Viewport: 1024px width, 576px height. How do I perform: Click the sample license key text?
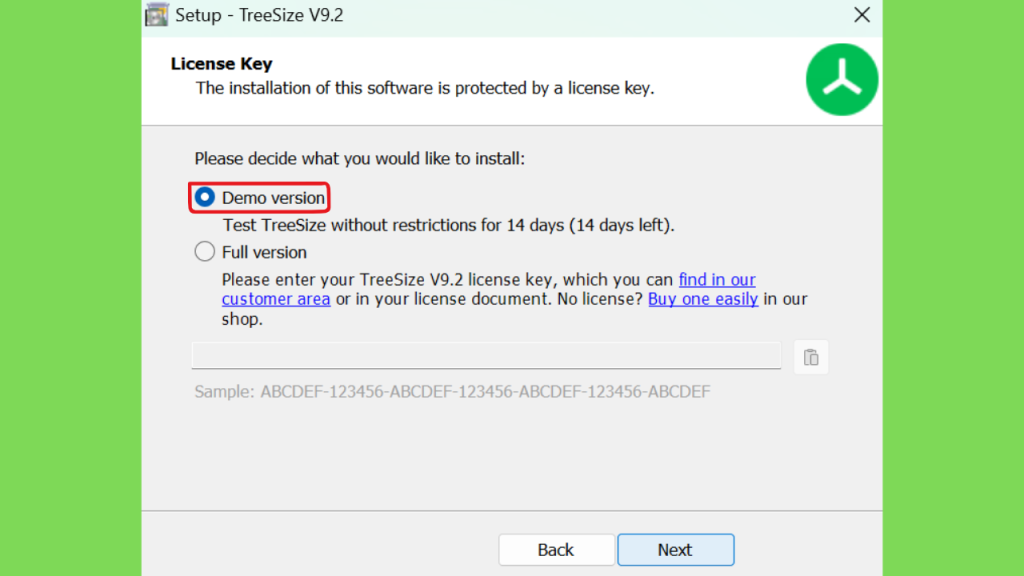point(452,392)
